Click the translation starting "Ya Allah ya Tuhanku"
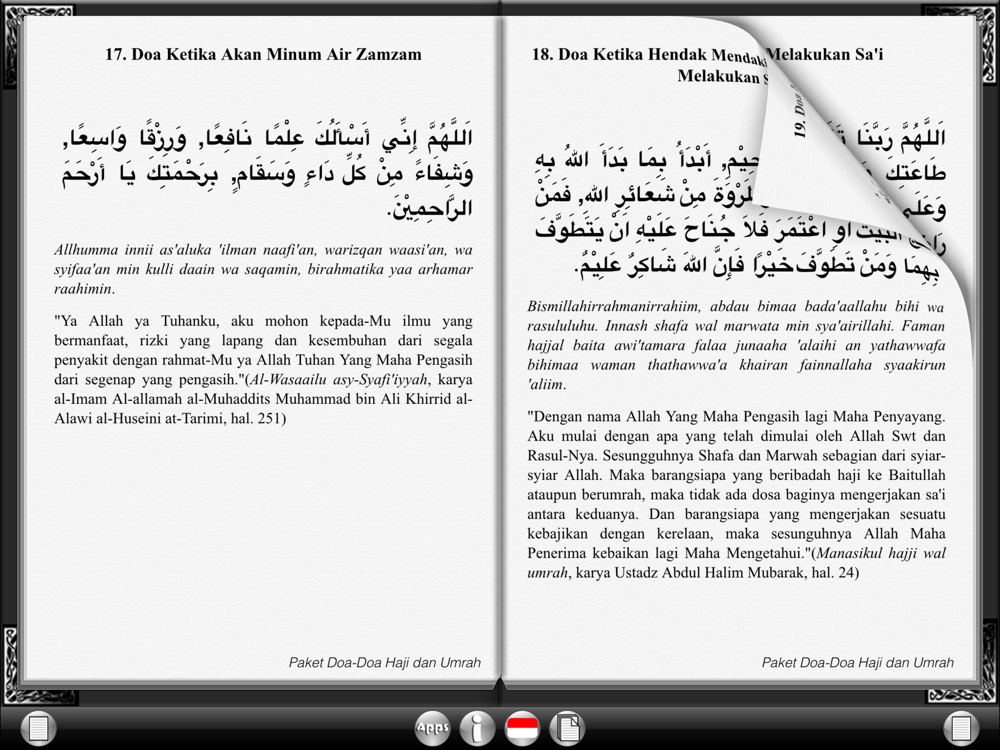The height and width of the screenshot is (750, 1000). [x=263, y=369]
